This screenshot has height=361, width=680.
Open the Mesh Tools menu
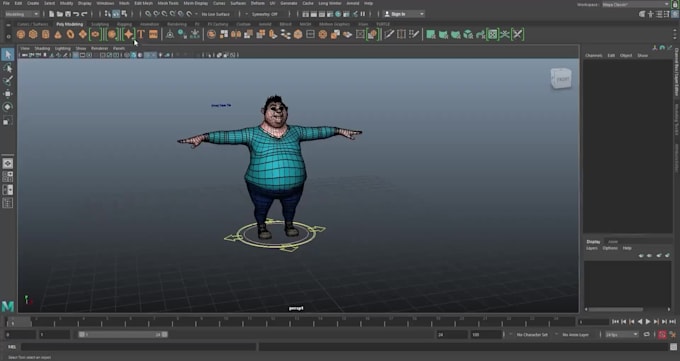168,3
